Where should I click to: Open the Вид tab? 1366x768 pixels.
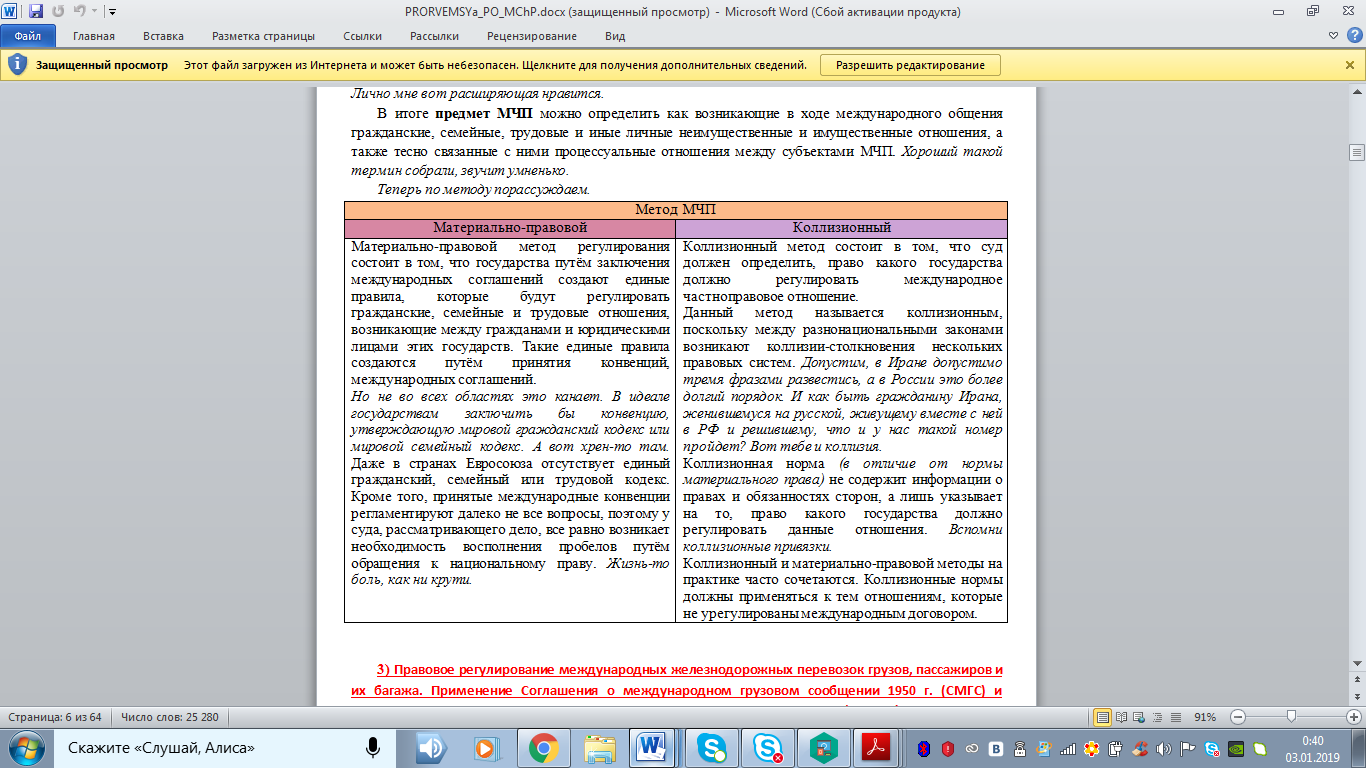point(615,36)
